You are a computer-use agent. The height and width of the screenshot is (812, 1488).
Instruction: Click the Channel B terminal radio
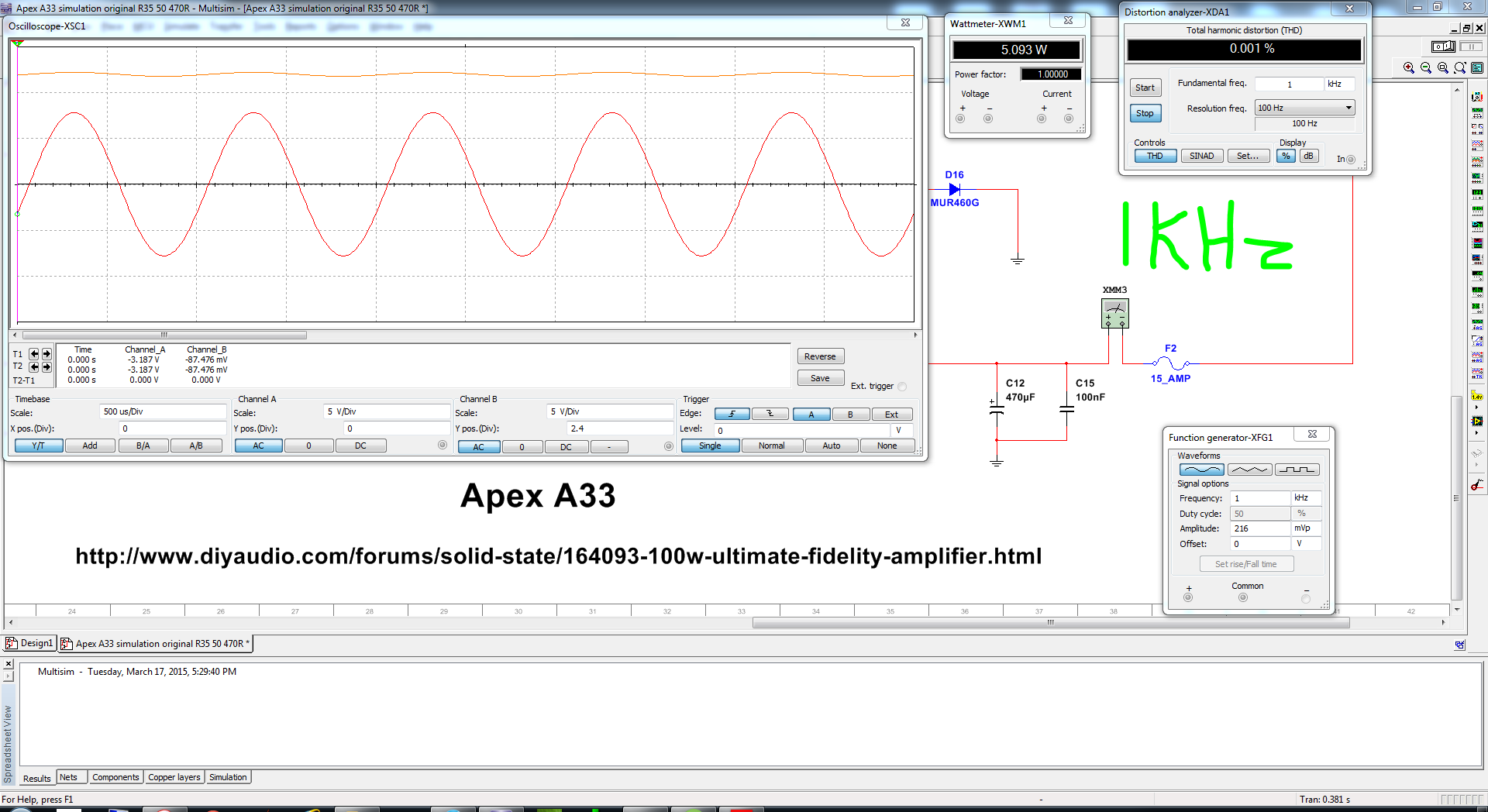[668, 446]
